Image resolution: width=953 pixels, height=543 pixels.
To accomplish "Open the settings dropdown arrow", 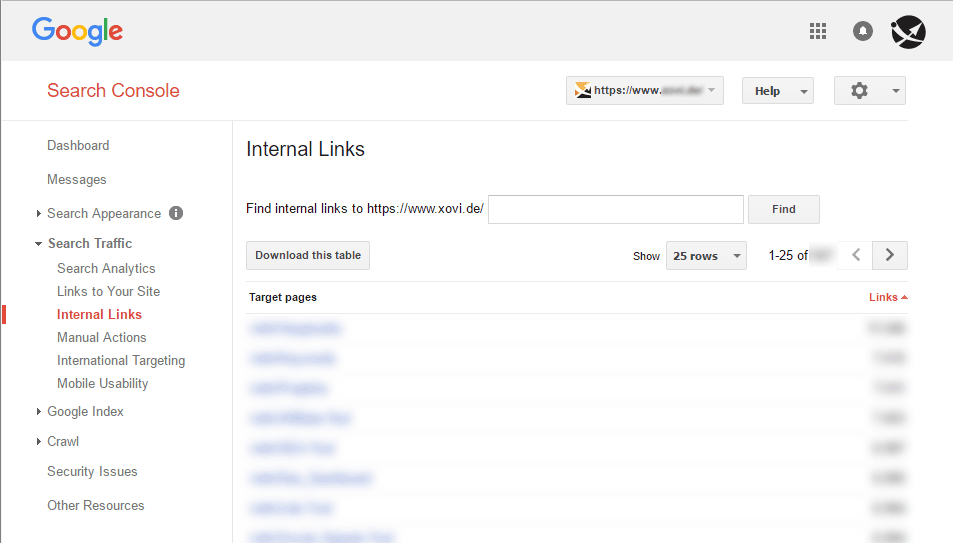I will pyautogui.click(x=895, y=91).
